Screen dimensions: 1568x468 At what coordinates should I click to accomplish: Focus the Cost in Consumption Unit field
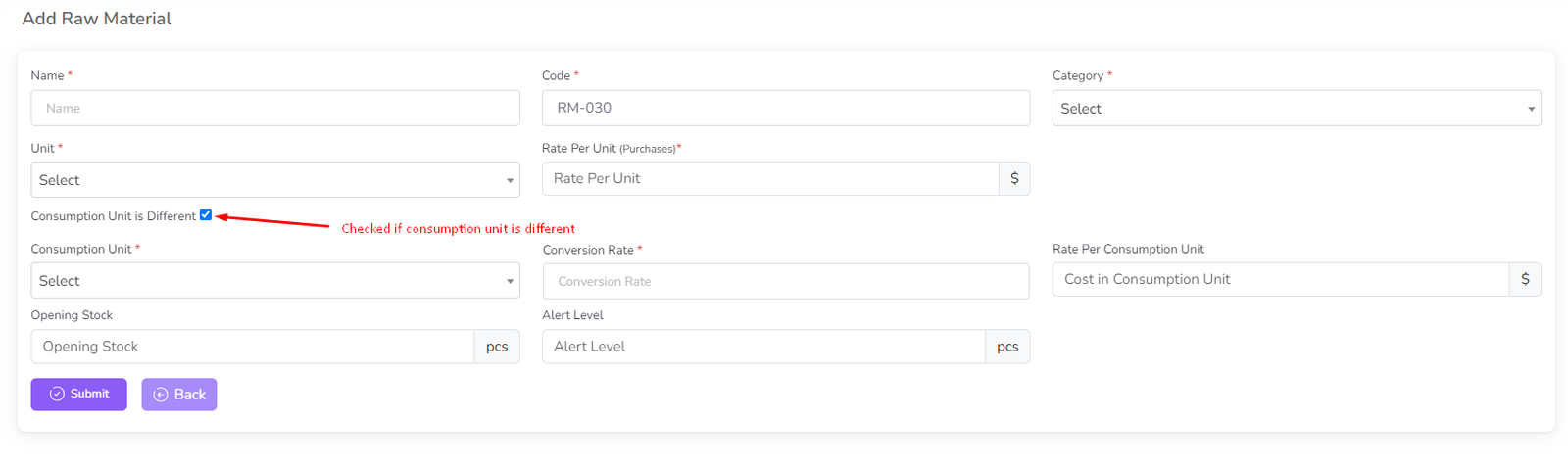[x=1280, y=280]
